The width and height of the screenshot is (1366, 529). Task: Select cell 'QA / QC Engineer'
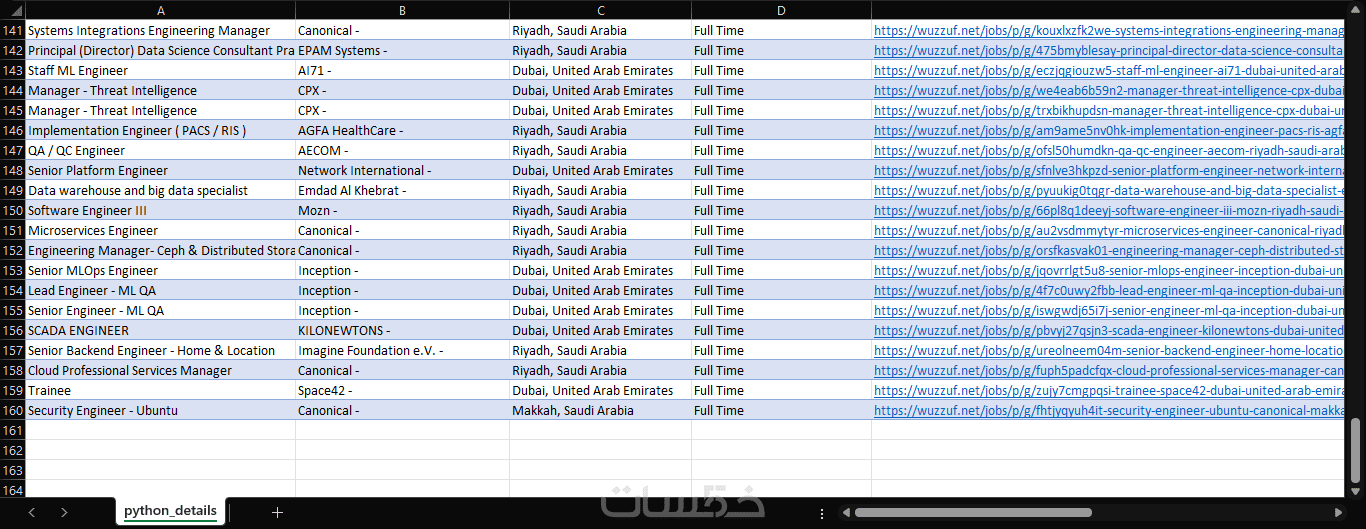click(x=161, y=150)
